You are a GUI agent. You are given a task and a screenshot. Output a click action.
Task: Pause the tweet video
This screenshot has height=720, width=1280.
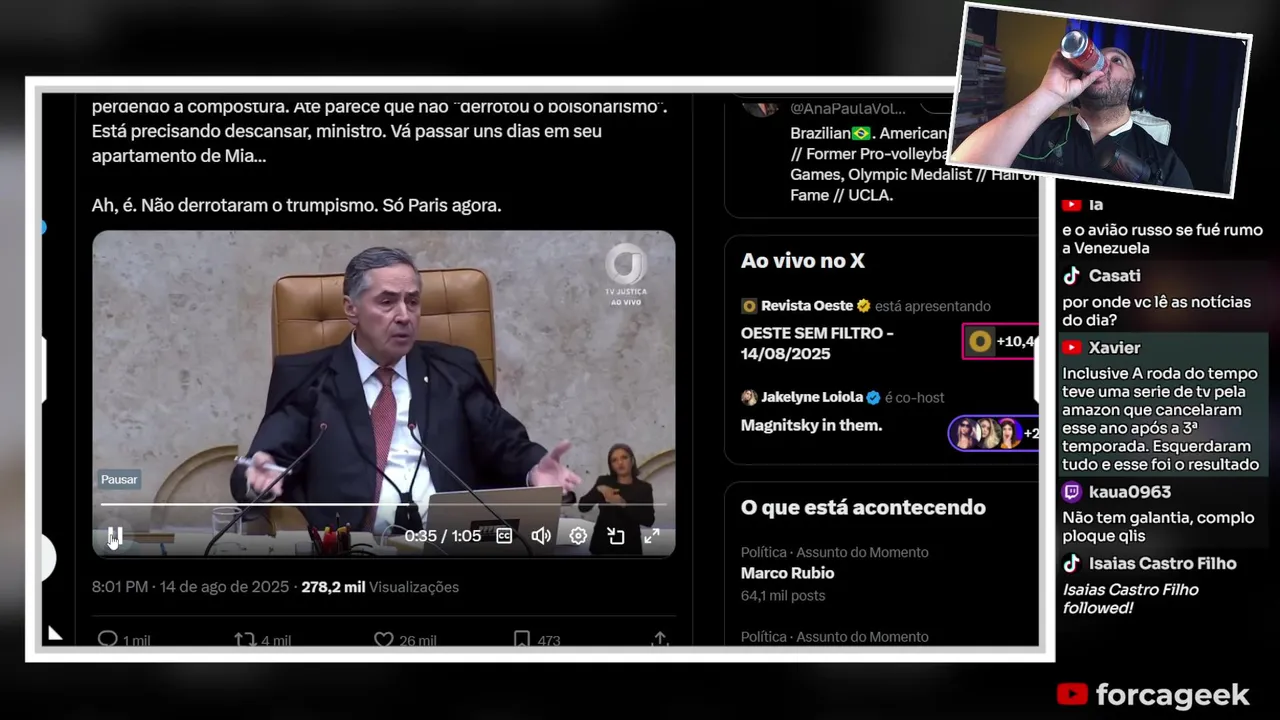click(115, 536)
